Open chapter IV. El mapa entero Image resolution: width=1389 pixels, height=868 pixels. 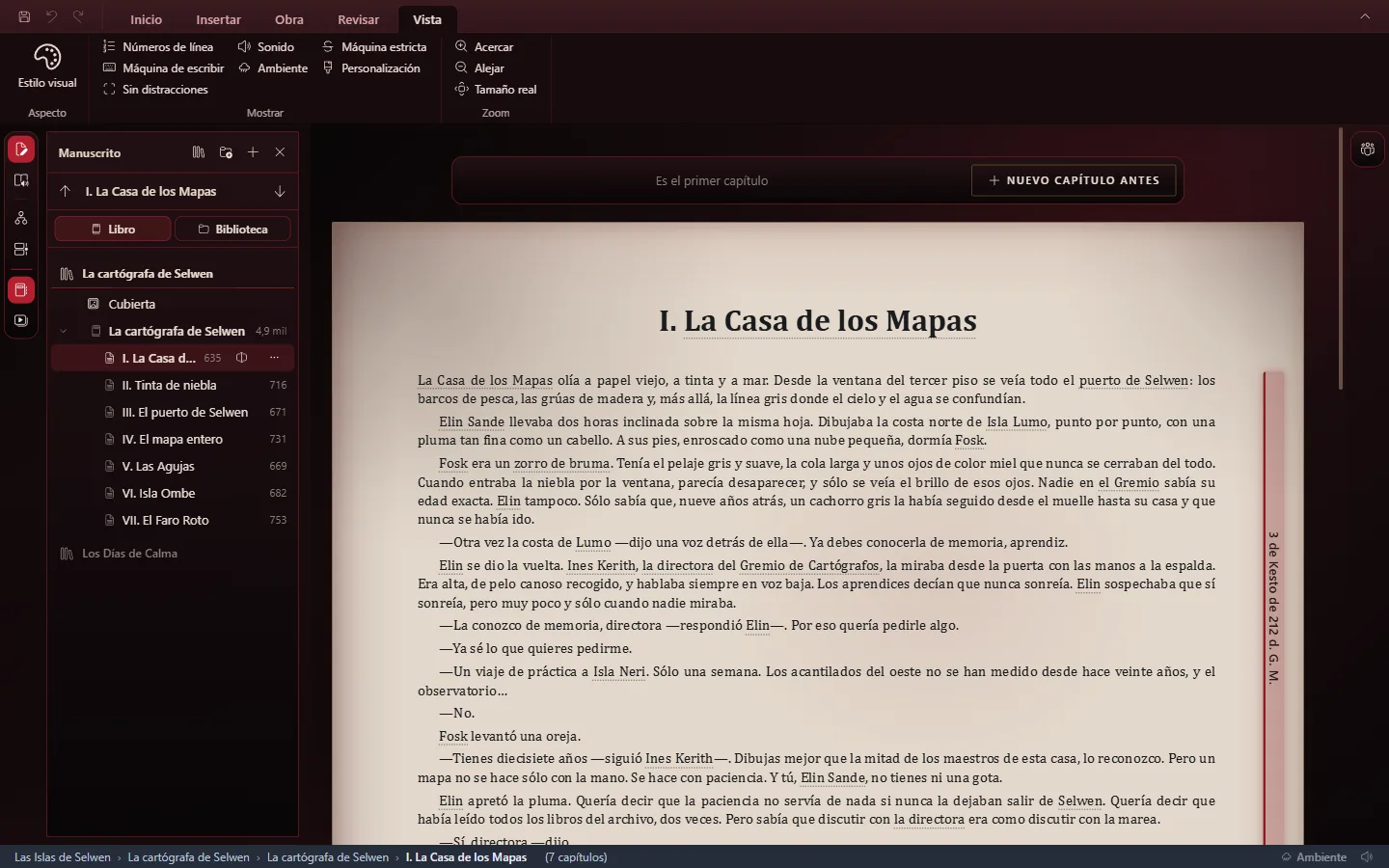pos(173,439)
